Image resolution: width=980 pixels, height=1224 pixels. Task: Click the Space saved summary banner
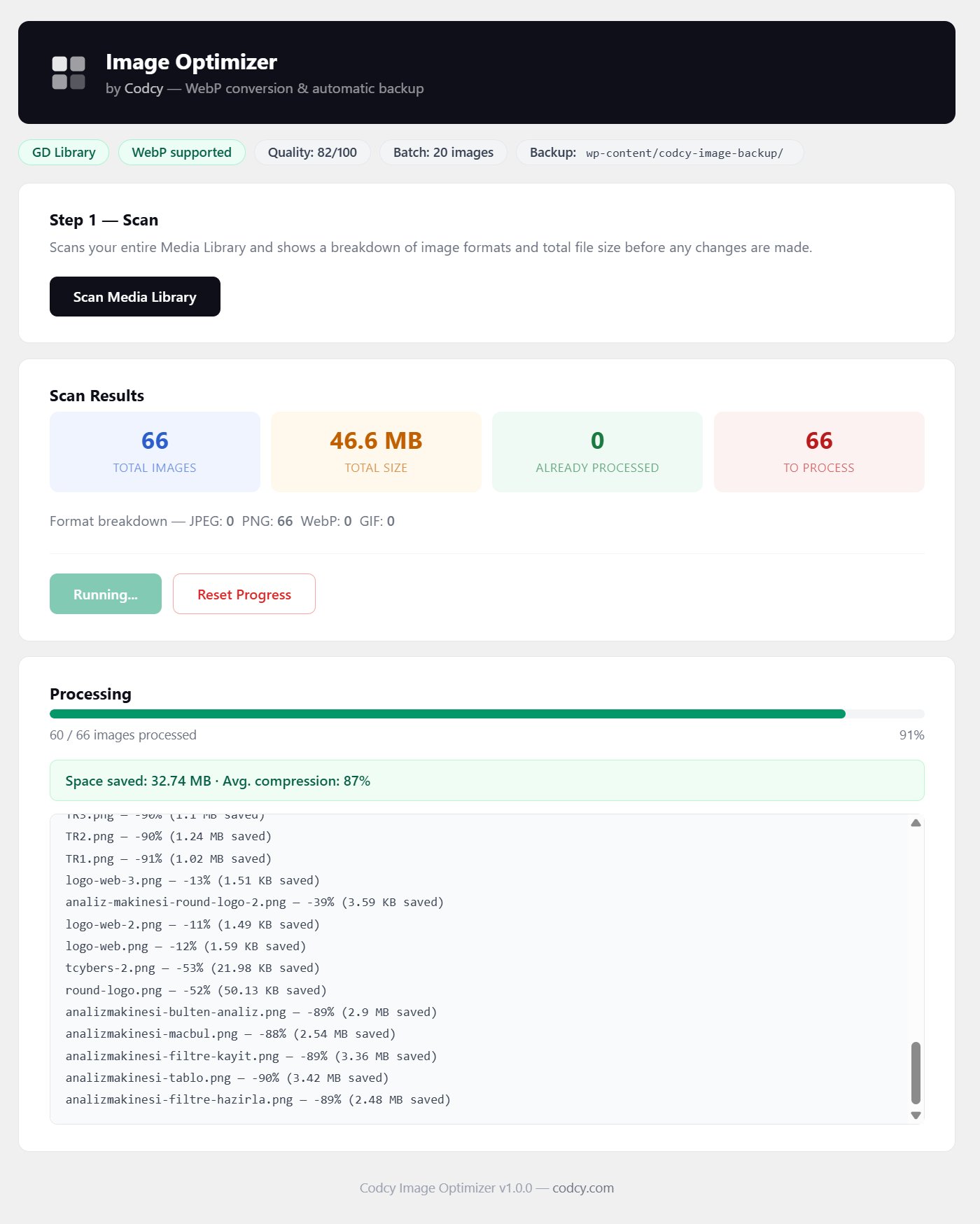486,781
